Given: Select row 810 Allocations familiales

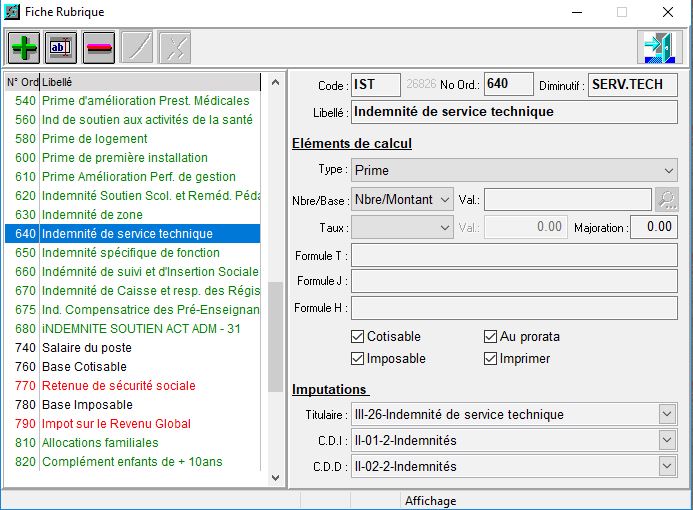Looking at the screenshot, I should point(133,443).
